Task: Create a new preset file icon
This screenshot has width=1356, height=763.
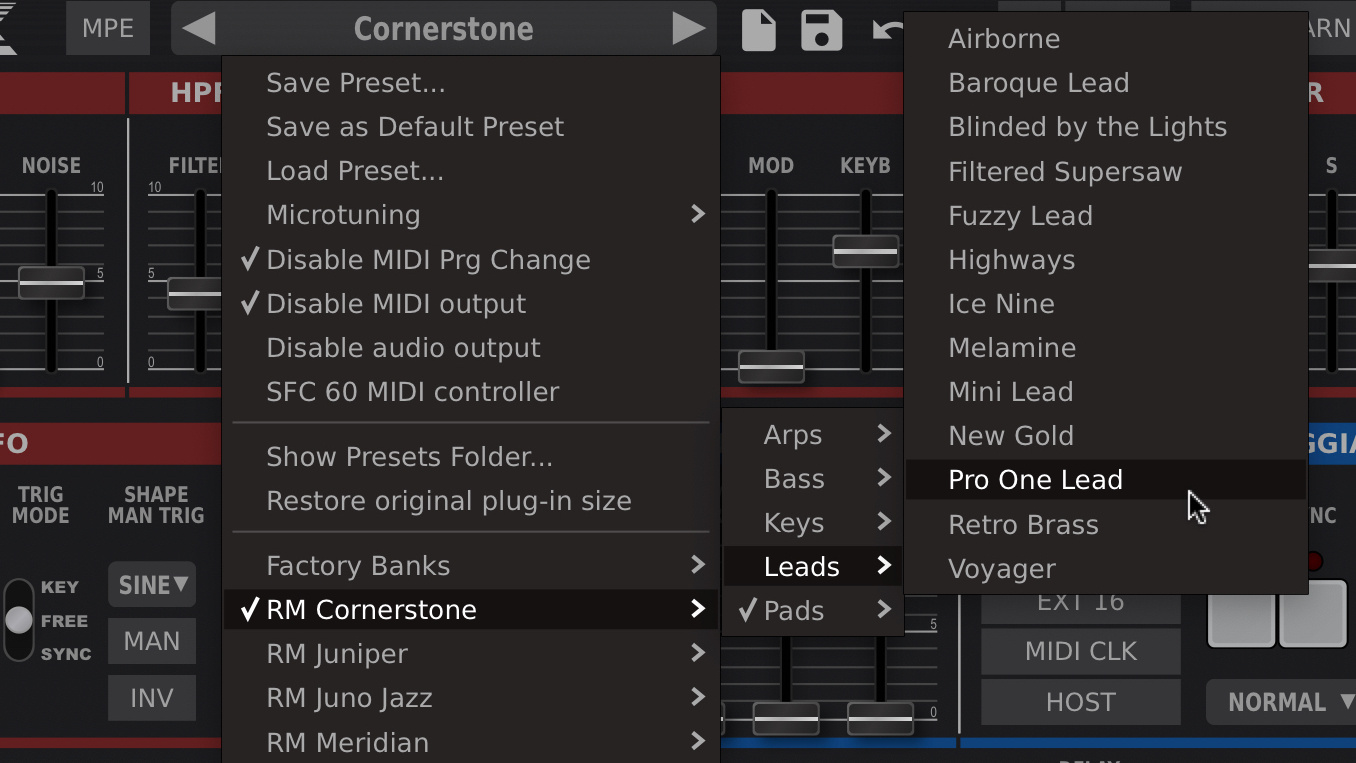Action: click(x=759, y=30)
